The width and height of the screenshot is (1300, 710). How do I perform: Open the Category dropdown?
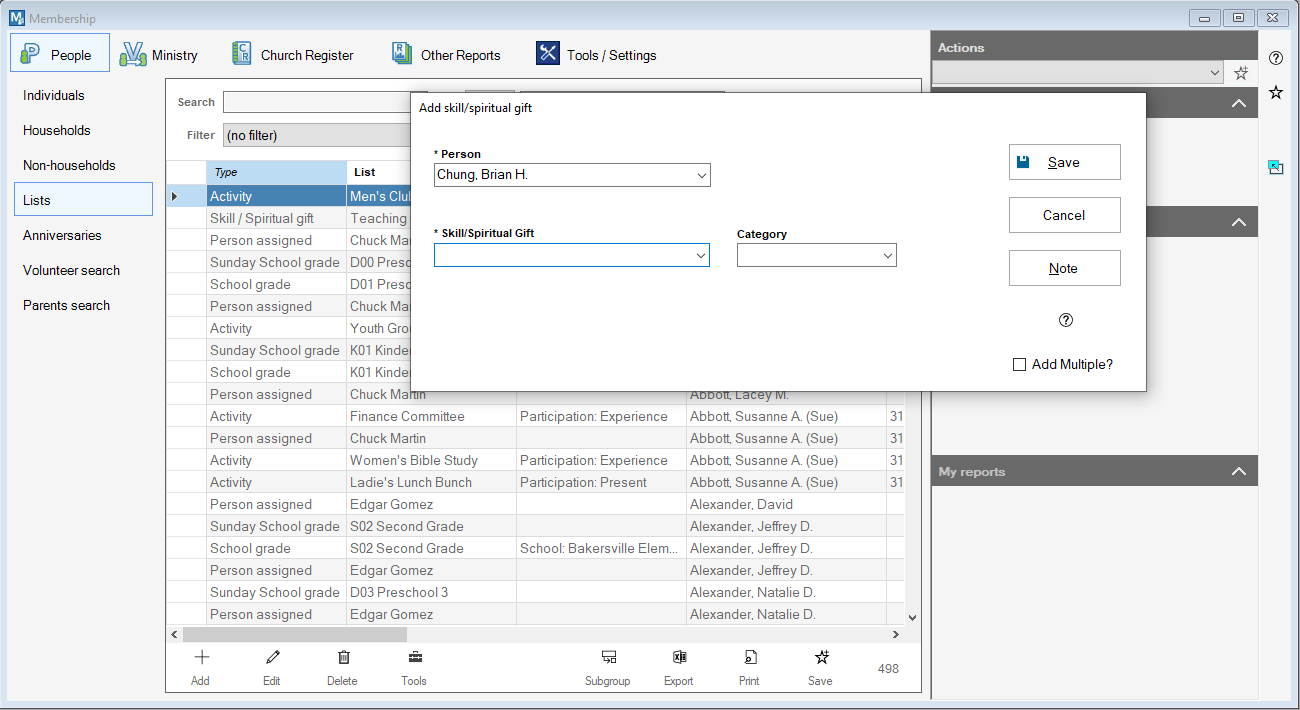888,256
